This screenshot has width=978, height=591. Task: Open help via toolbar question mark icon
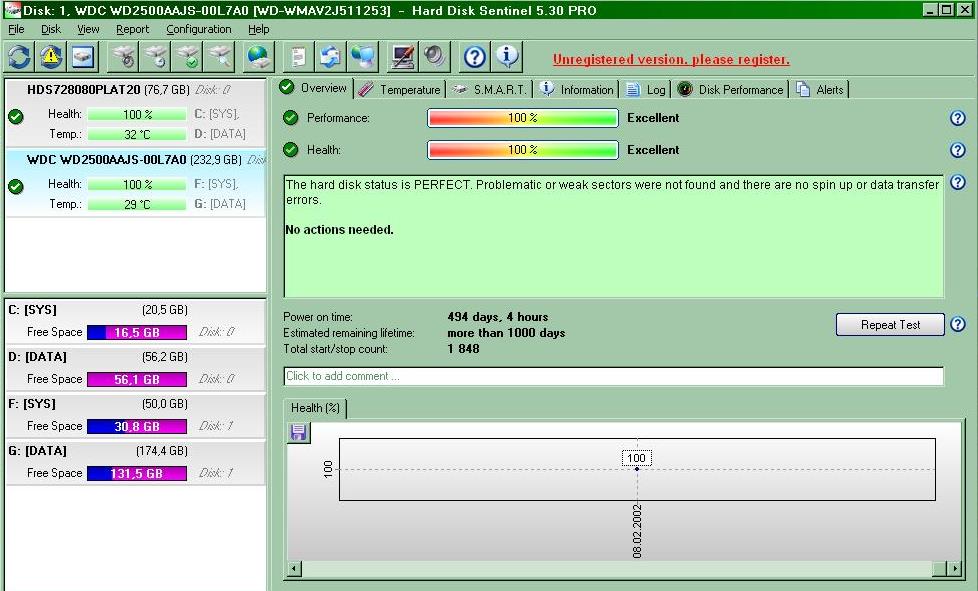pos(475,57)
